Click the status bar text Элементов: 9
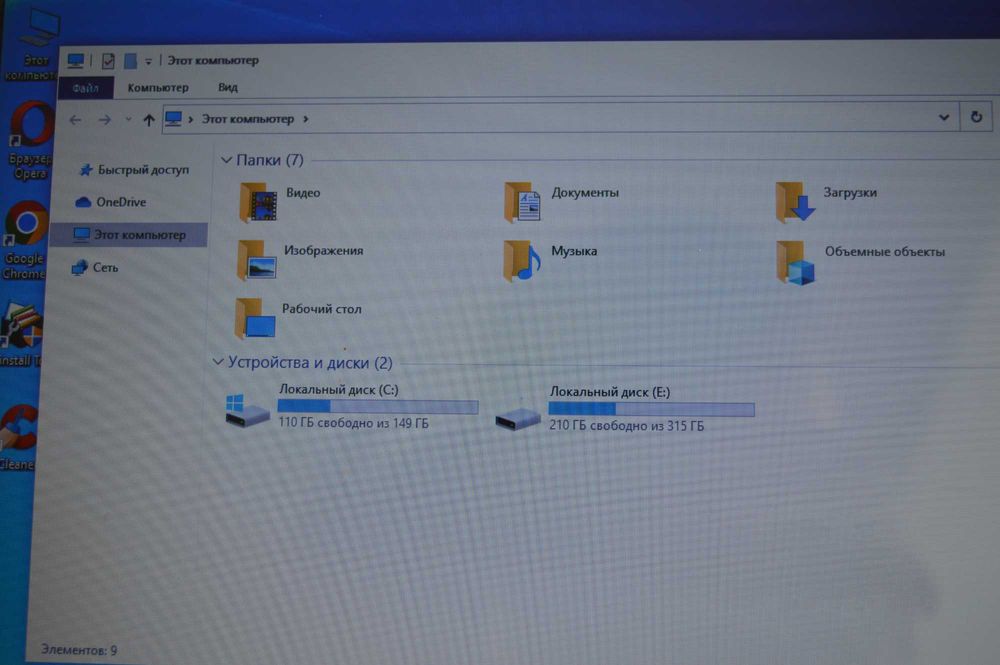The image size is (1000, 665). coord(79,650)
